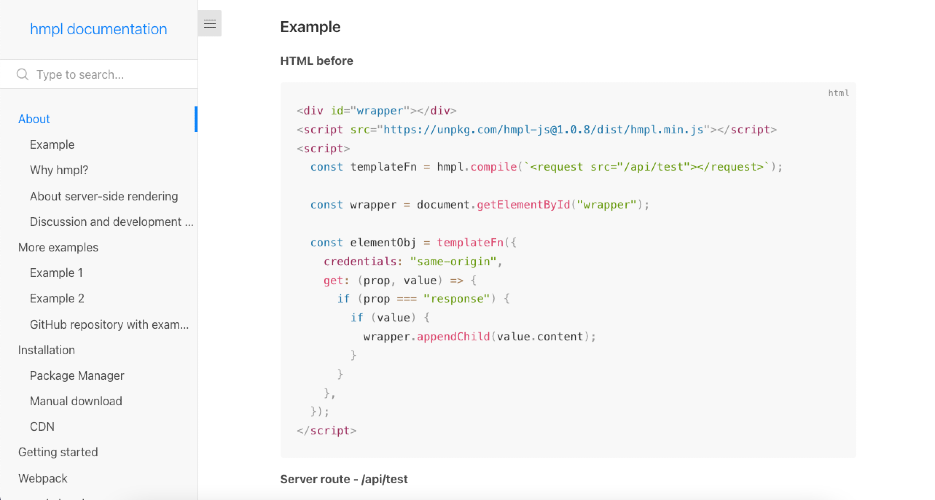Click the Server route - /api/test heading
The image size is (935, 500).
pos(344,479)
